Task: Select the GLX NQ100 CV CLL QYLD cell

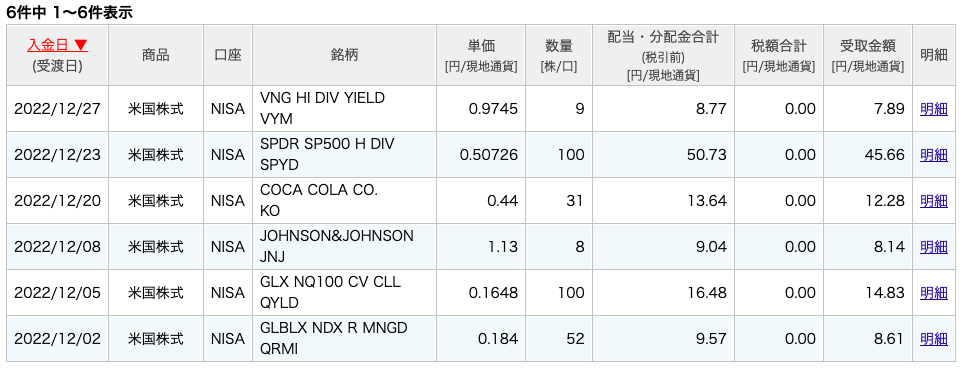Action: 344,293
